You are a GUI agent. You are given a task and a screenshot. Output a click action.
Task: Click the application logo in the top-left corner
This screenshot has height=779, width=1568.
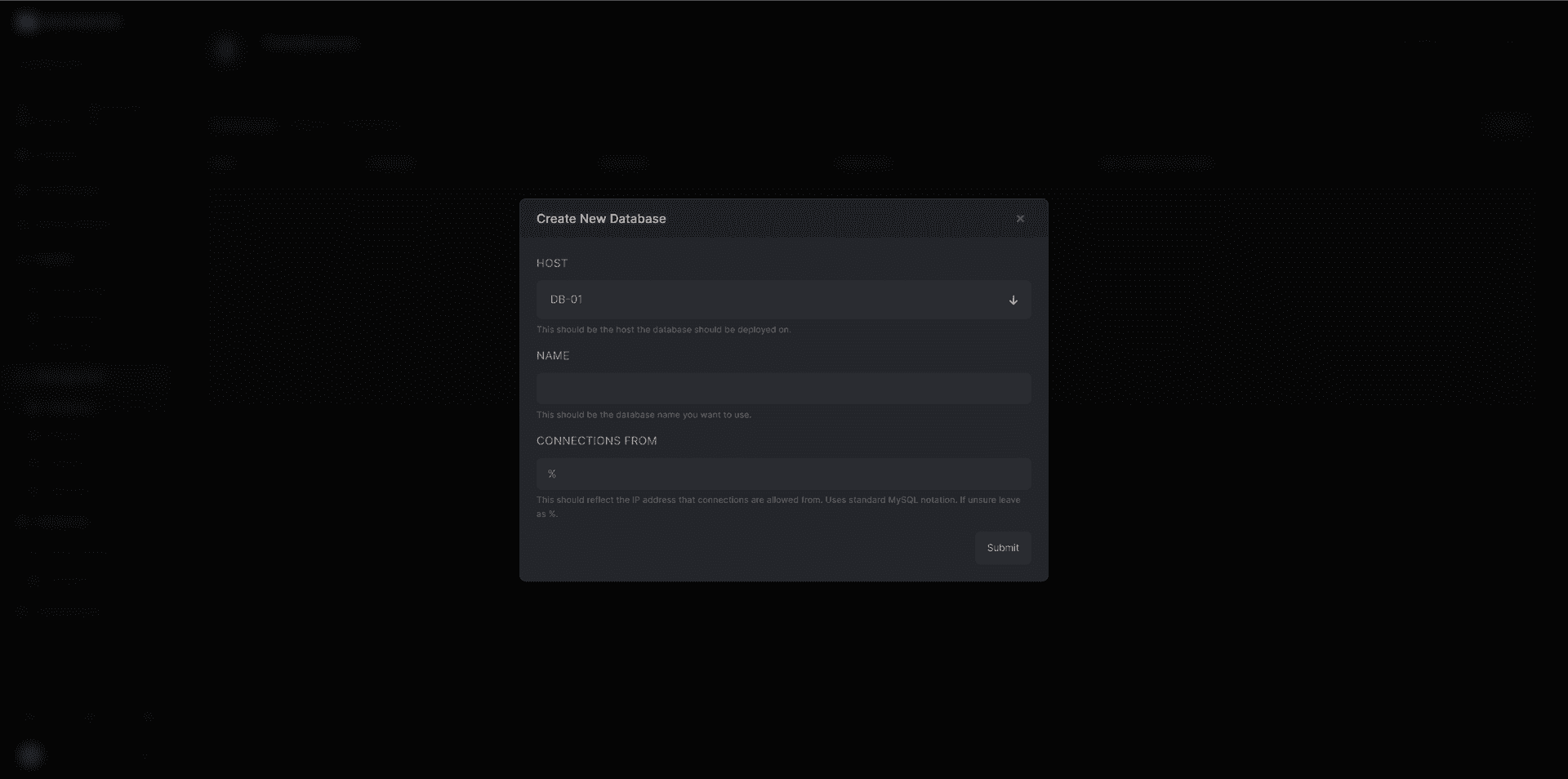click(x=27, y=22)
